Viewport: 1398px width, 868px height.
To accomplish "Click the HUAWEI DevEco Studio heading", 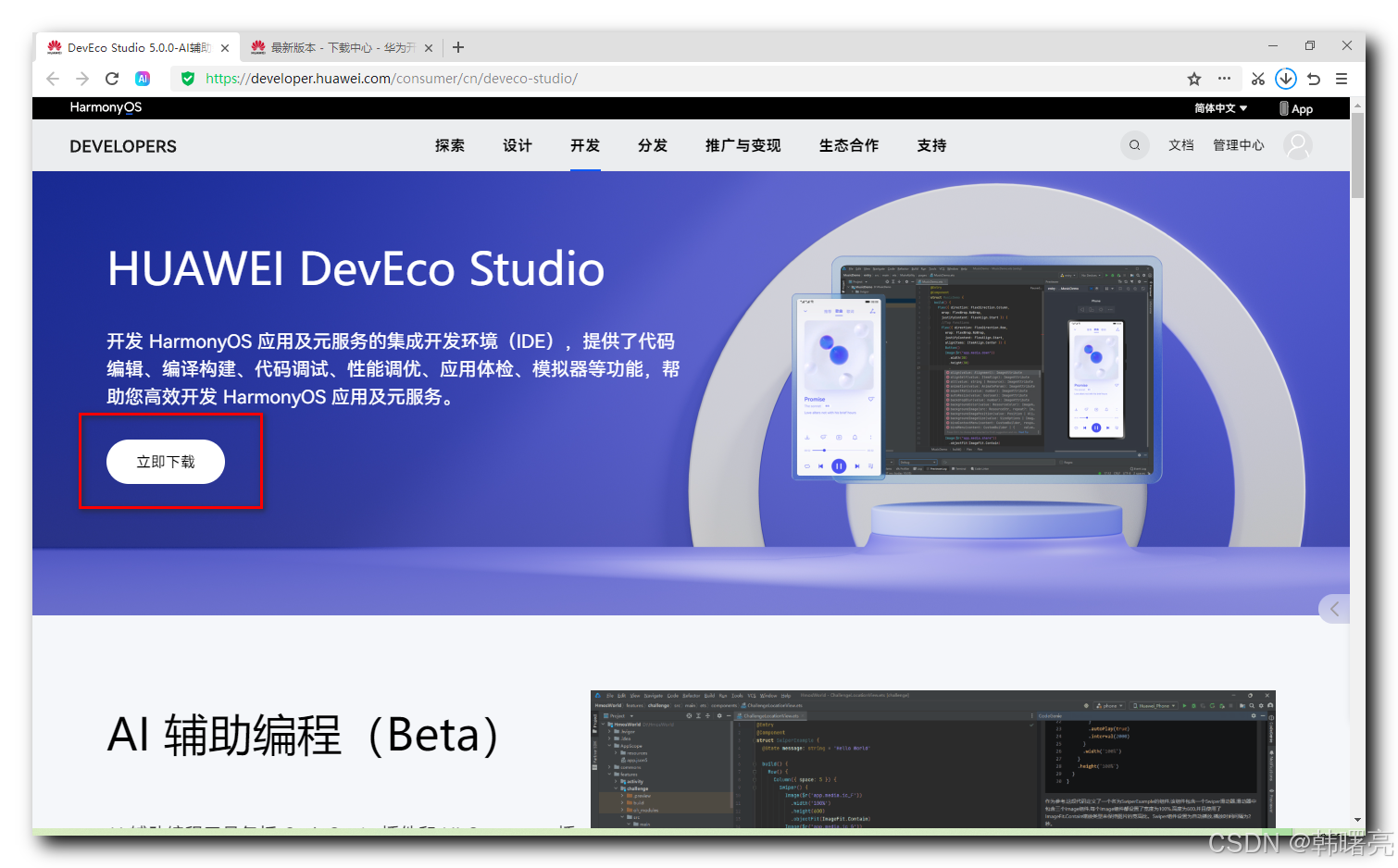I will pyautogui.click(x=356, y=269).
